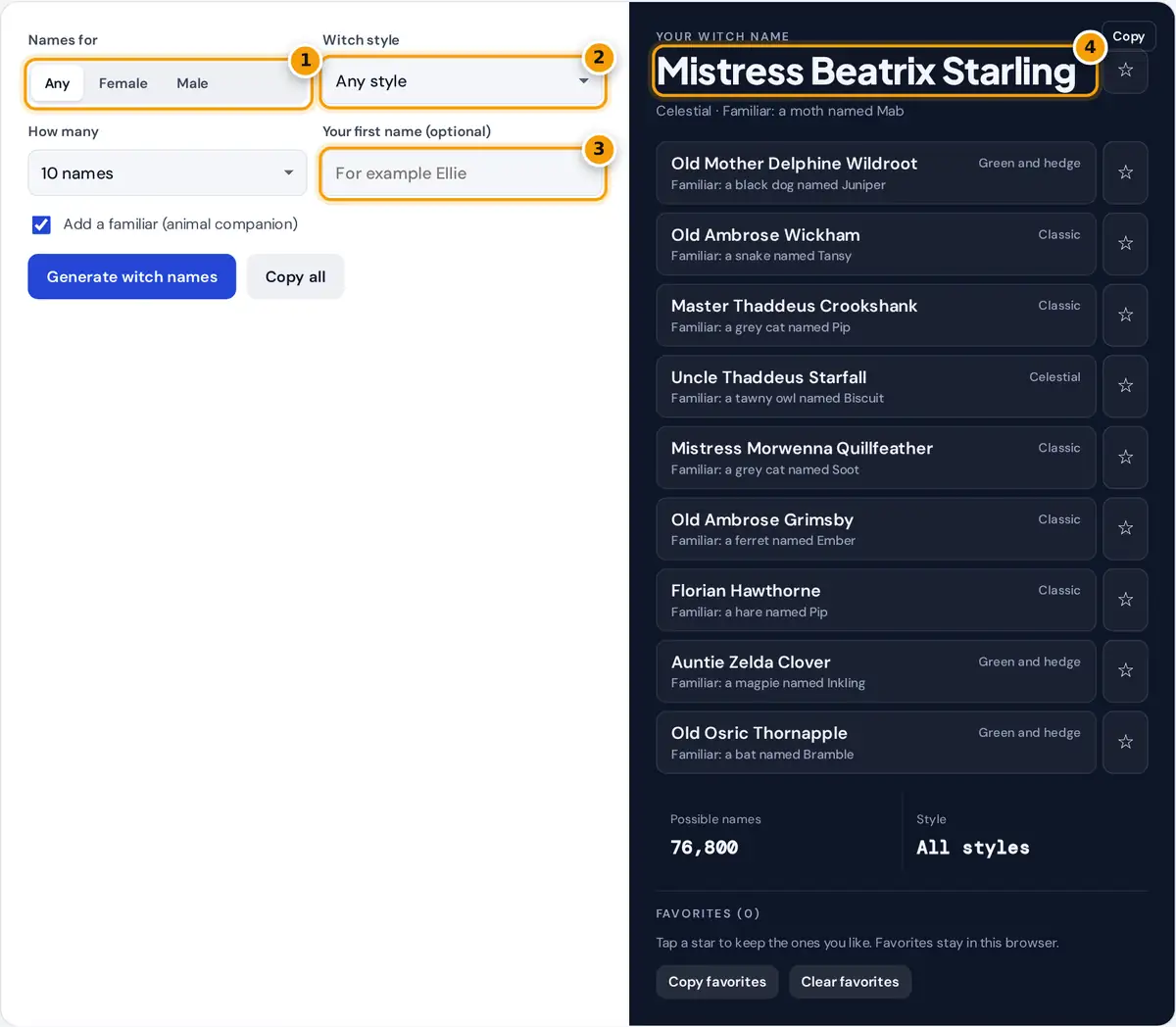Viewport: 1176px width, 1027px height.
Task: Click the Old Ambrose Grimsby name
Action: tap(762, 519)
